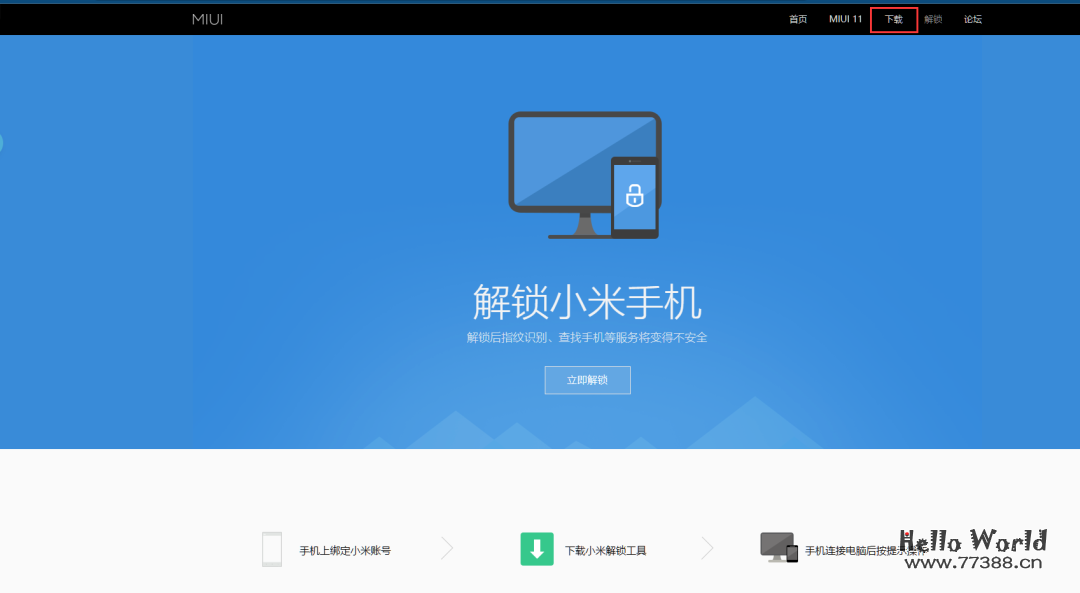Screen dimensions: 1080x593
Task: Click the chevron between step two and step three
Action: coord(707,548)
